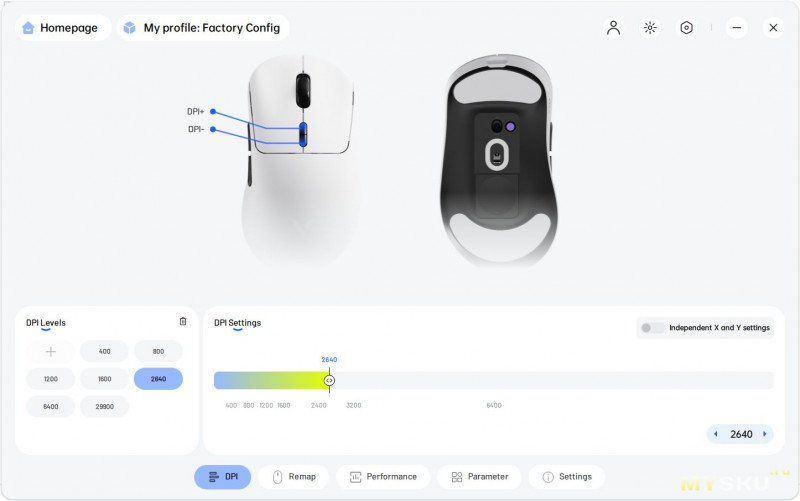The image size is (800, 501).
Task: Click the brightness theme icon
Action: pyautogui.click(x=649, y=28)
